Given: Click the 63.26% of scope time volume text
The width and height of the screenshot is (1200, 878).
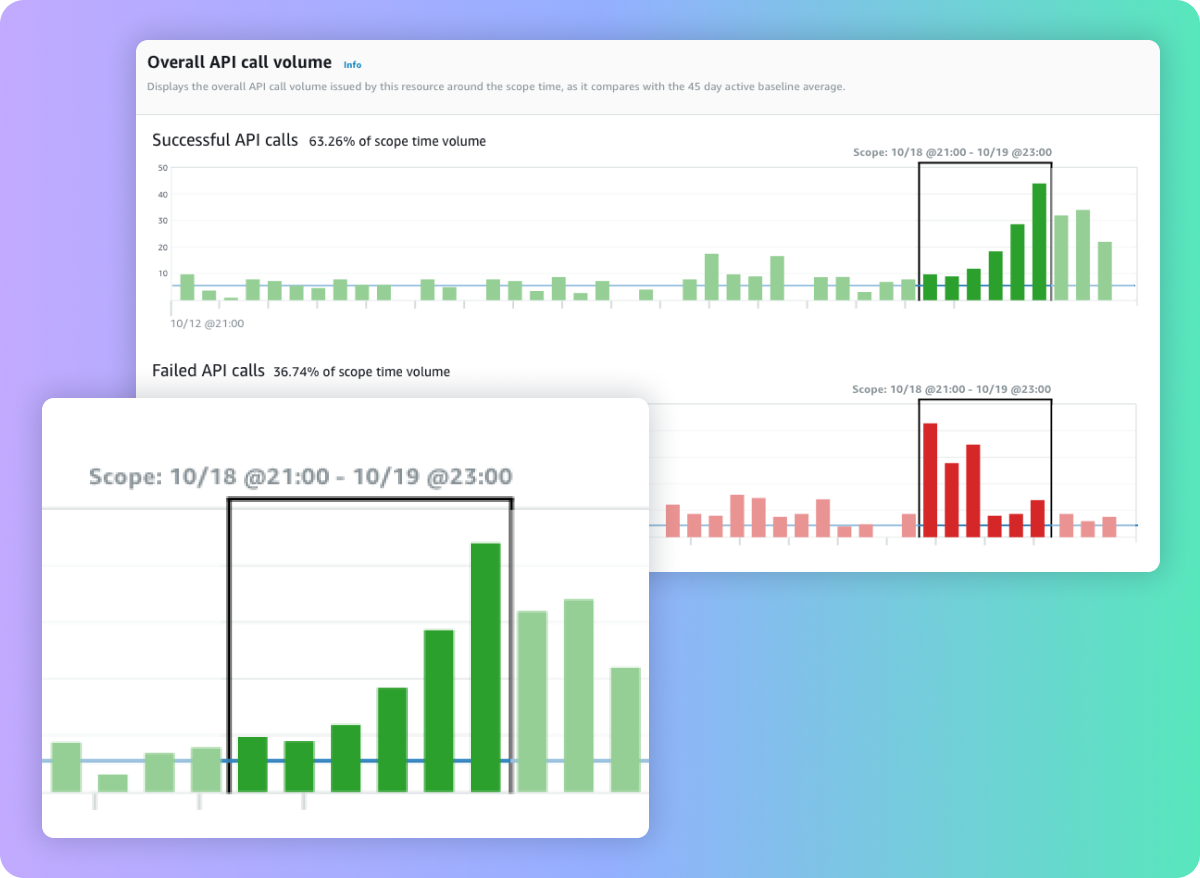Looking at the screenshot, I should point(397,142).
